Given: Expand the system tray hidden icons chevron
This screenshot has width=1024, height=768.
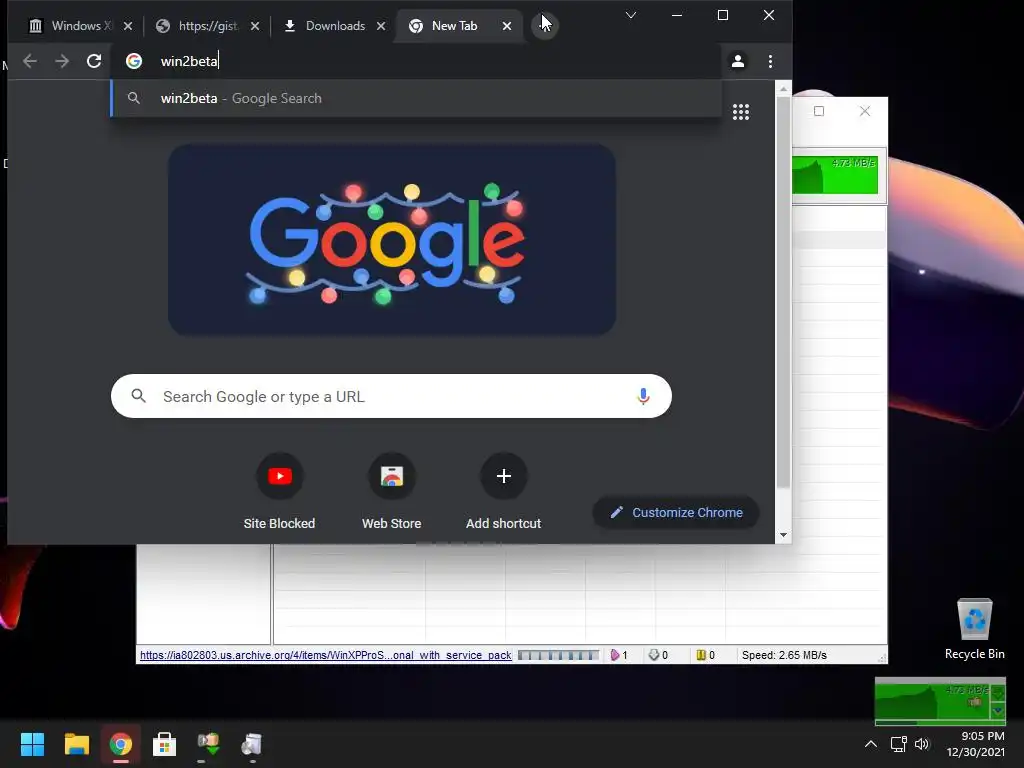Looking at the screenshot, I should 871,744.
